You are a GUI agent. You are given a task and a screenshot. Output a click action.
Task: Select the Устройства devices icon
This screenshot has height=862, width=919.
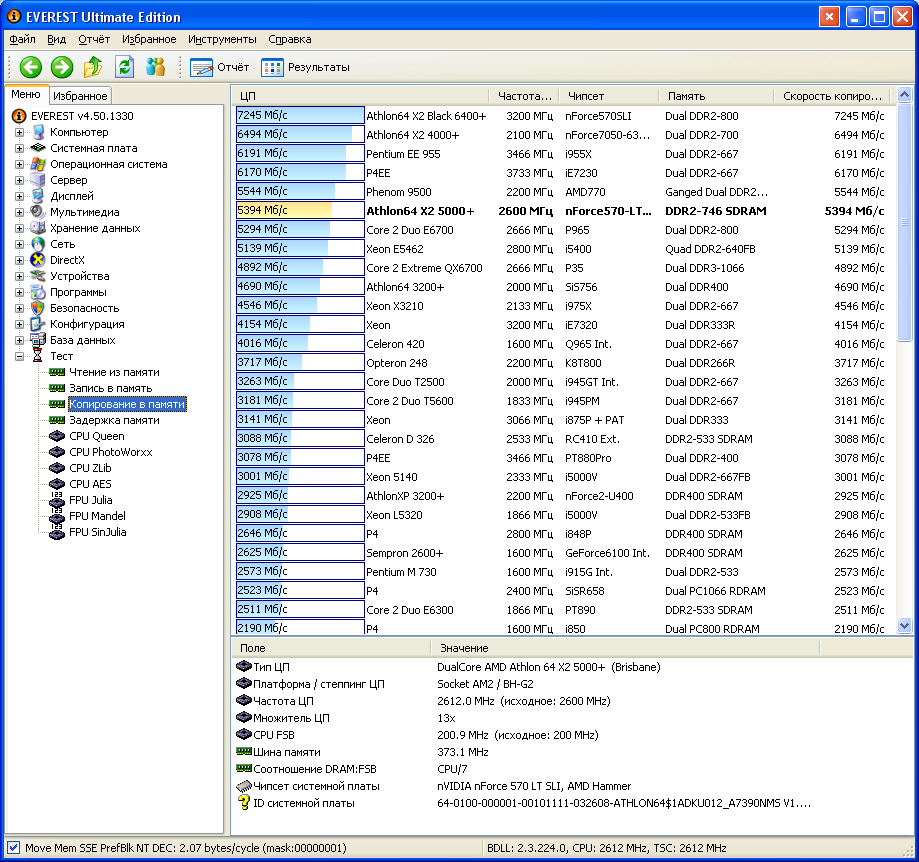point(38,276)
